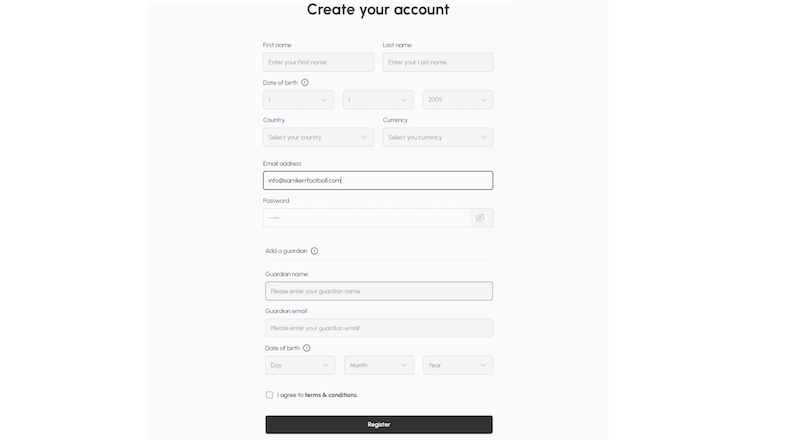
Task: Click the Add a guardian info icon
Action: pyautogui.click(x=314, y=251)
